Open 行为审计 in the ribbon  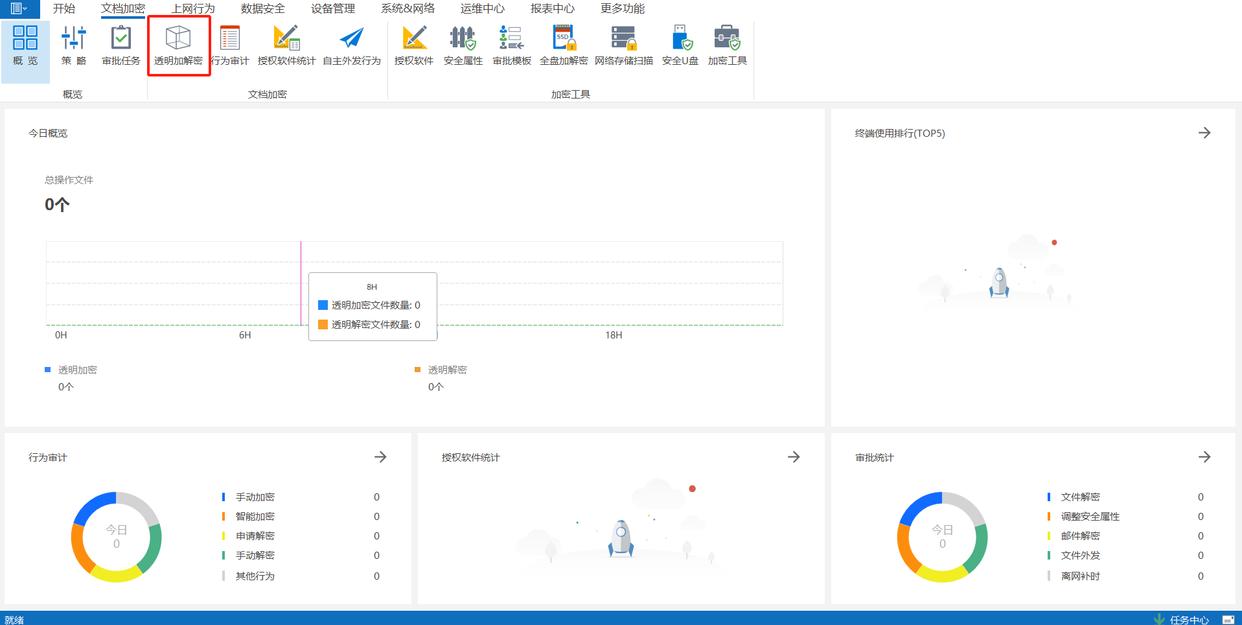point(230,45)
